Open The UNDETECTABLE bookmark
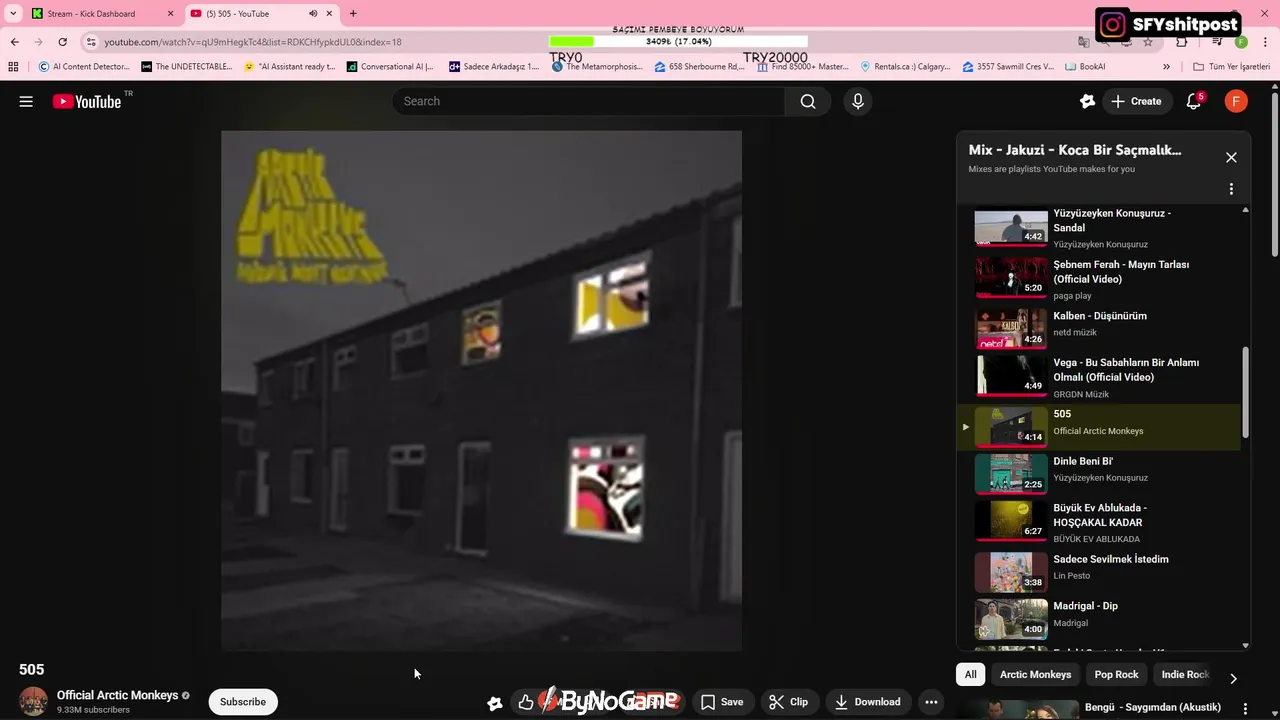The image size is (1280, 720). pyautogui.click(x=186, y=67)
